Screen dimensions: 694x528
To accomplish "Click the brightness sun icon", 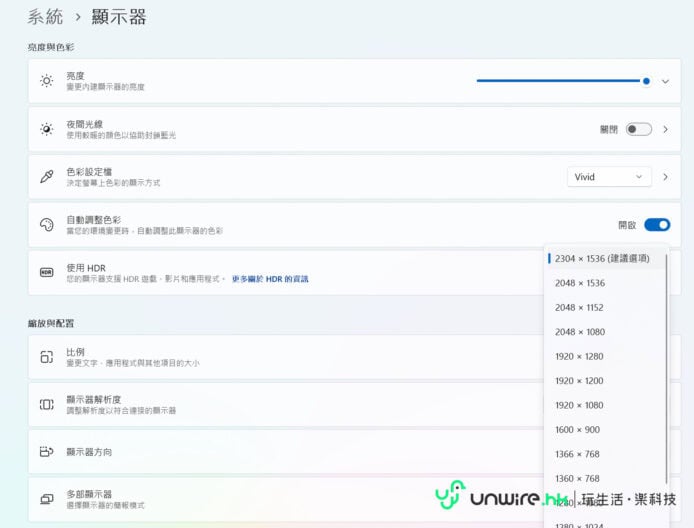I will click(46, 81).
